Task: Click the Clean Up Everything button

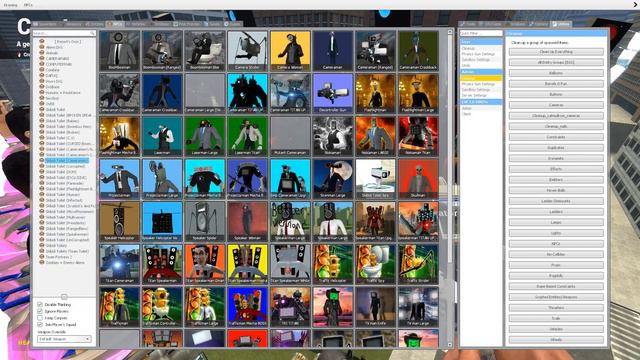Action: pyautogui.click(x=556, y=52)
